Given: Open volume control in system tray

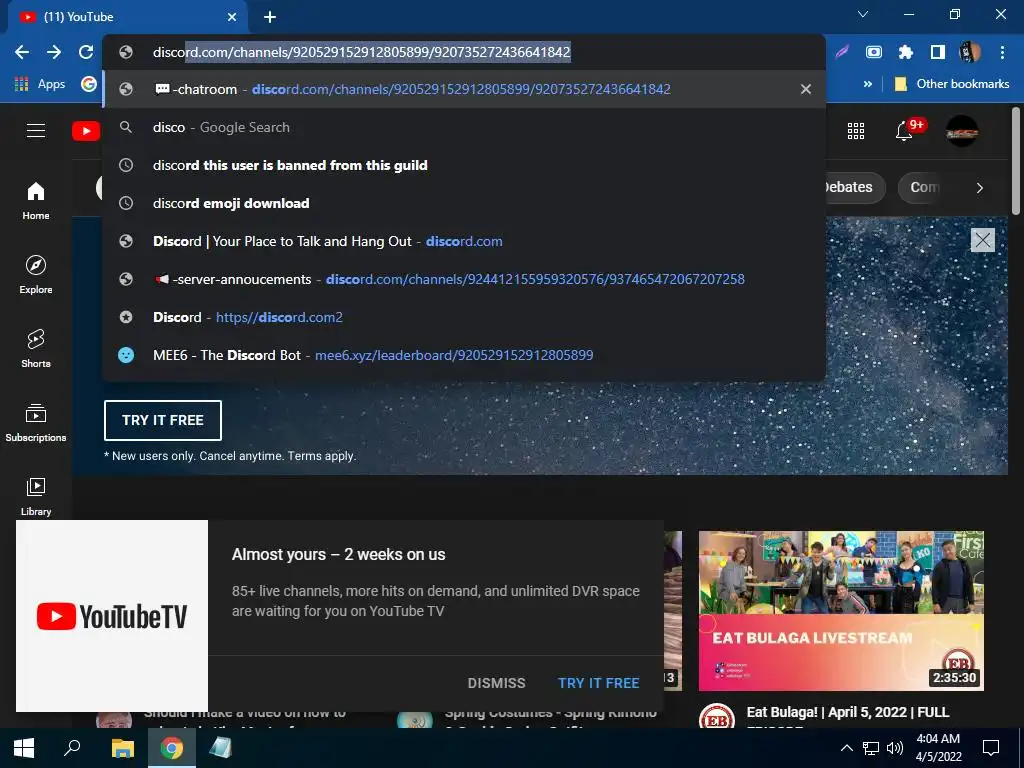Looking at the screenshot, I should coord(895,748).
